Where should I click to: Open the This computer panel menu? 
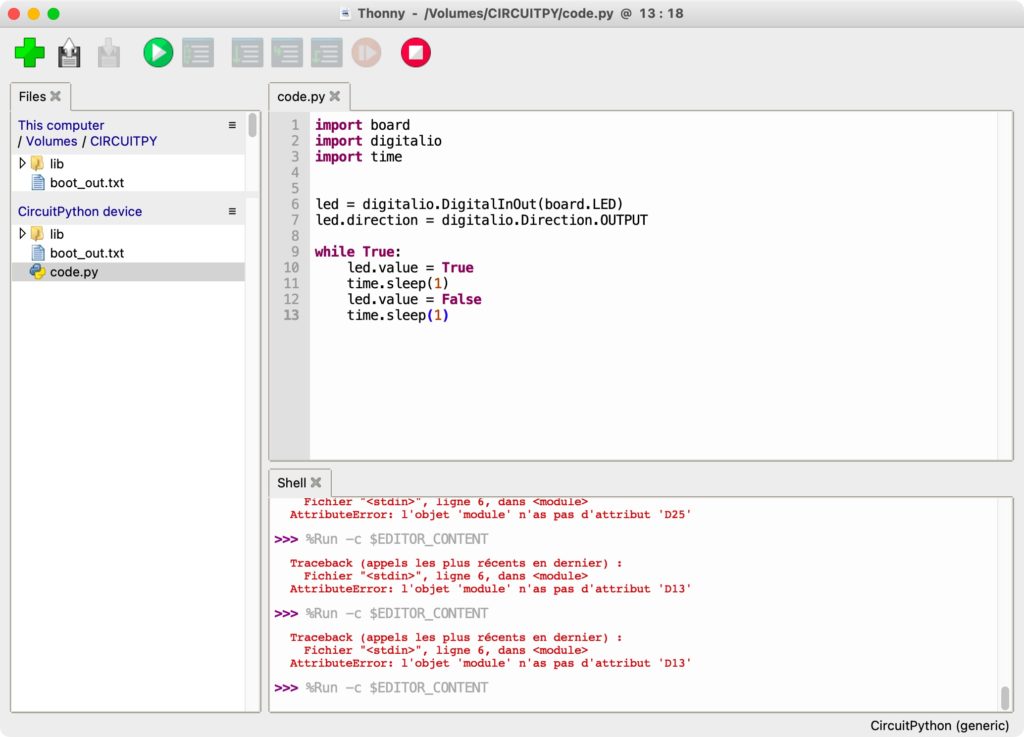click(232, 125)
